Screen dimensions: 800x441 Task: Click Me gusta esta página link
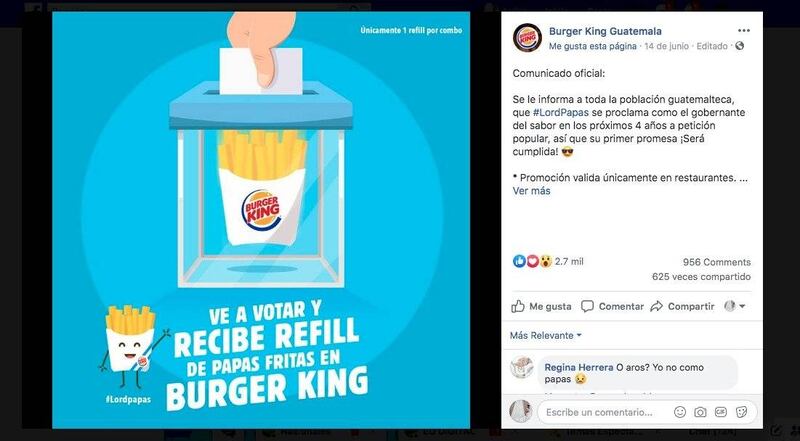pos(593,46)
